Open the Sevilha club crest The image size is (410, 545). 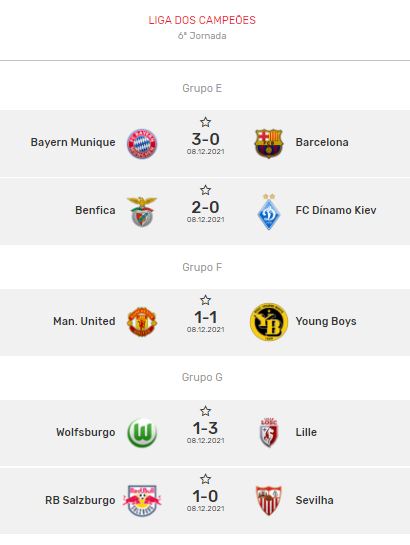tap(269, 501)
